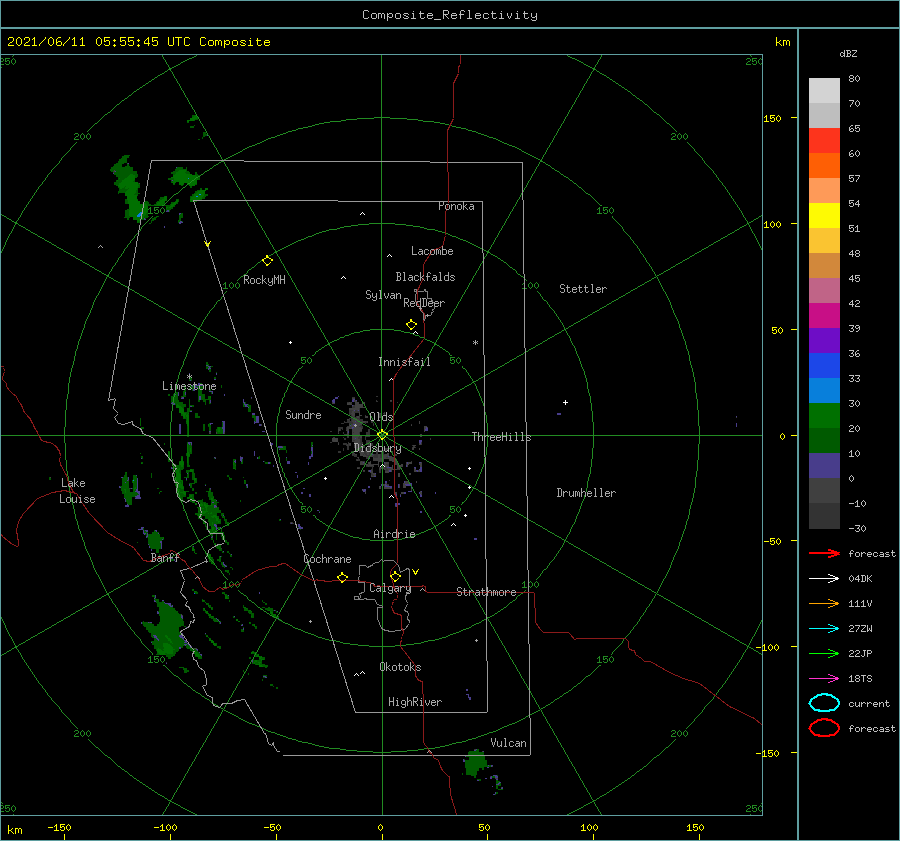Click the asterisk marker above Limestone
Viewport: 900px width, 841px height.
[x=189, y=377]
